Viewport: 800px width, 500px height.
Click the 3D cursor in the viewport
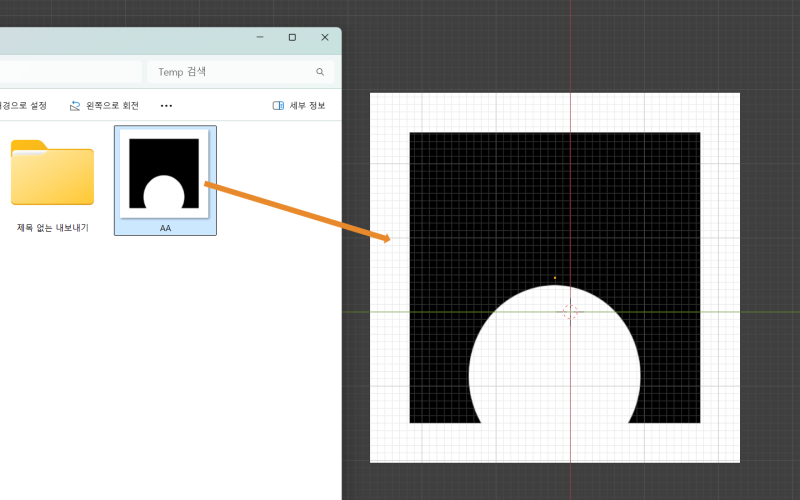[570, 312]
